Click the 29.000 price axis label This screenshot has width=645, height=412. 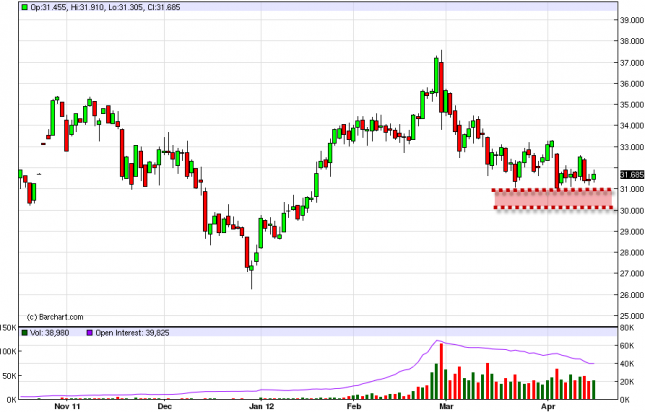click(x=631, y=231)
